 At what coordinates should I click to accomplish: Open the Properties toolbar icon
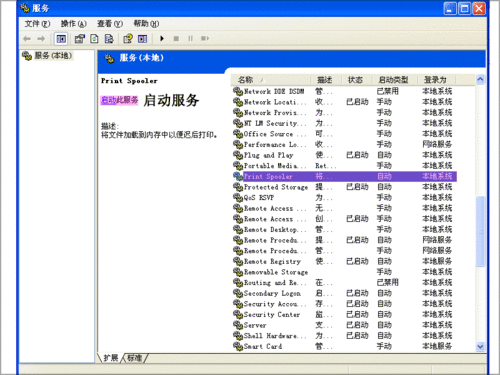click(x=80, y=39)
